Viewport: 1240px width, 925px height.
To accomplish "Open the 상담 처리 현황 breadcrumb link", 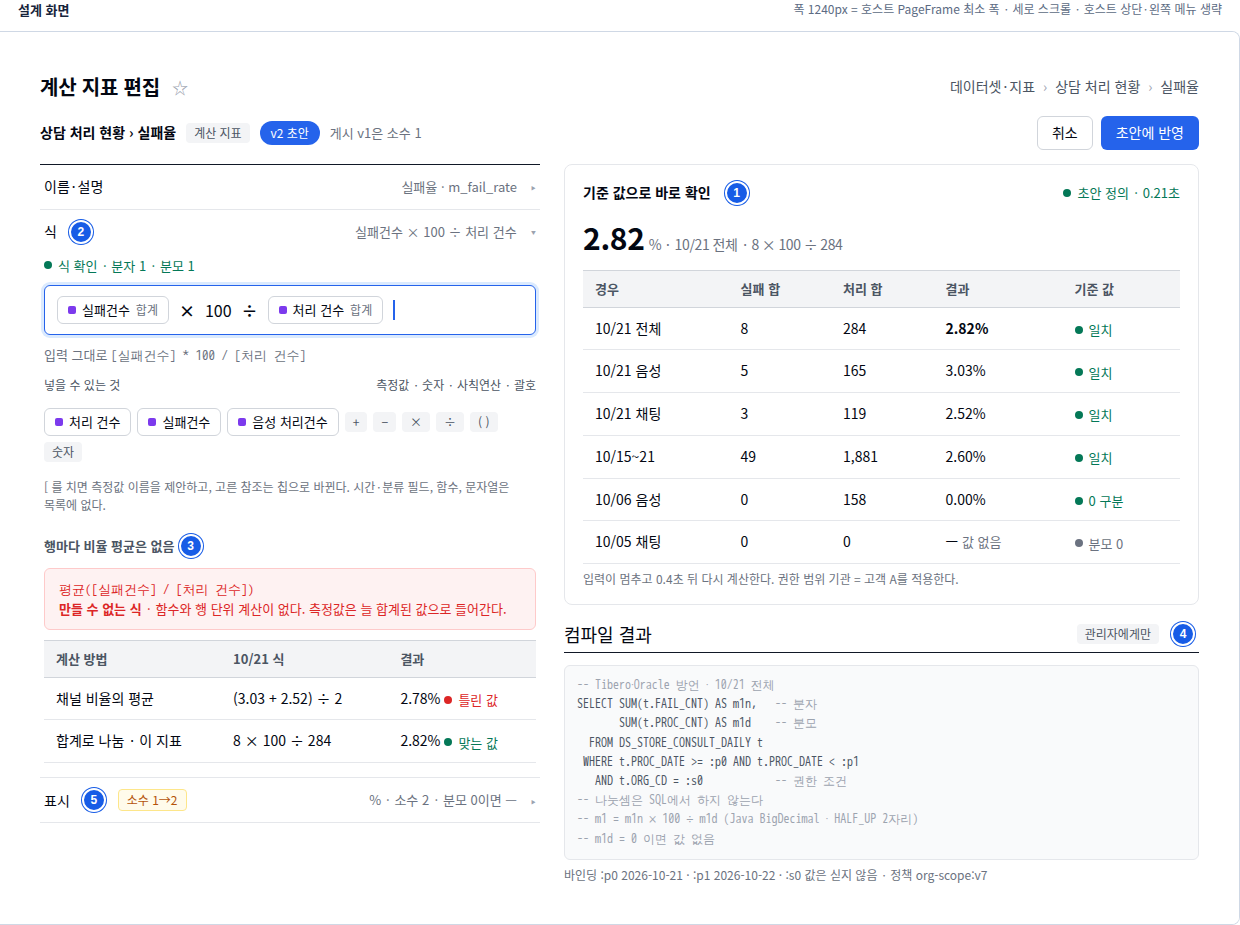I will [x=1097, y=87].
